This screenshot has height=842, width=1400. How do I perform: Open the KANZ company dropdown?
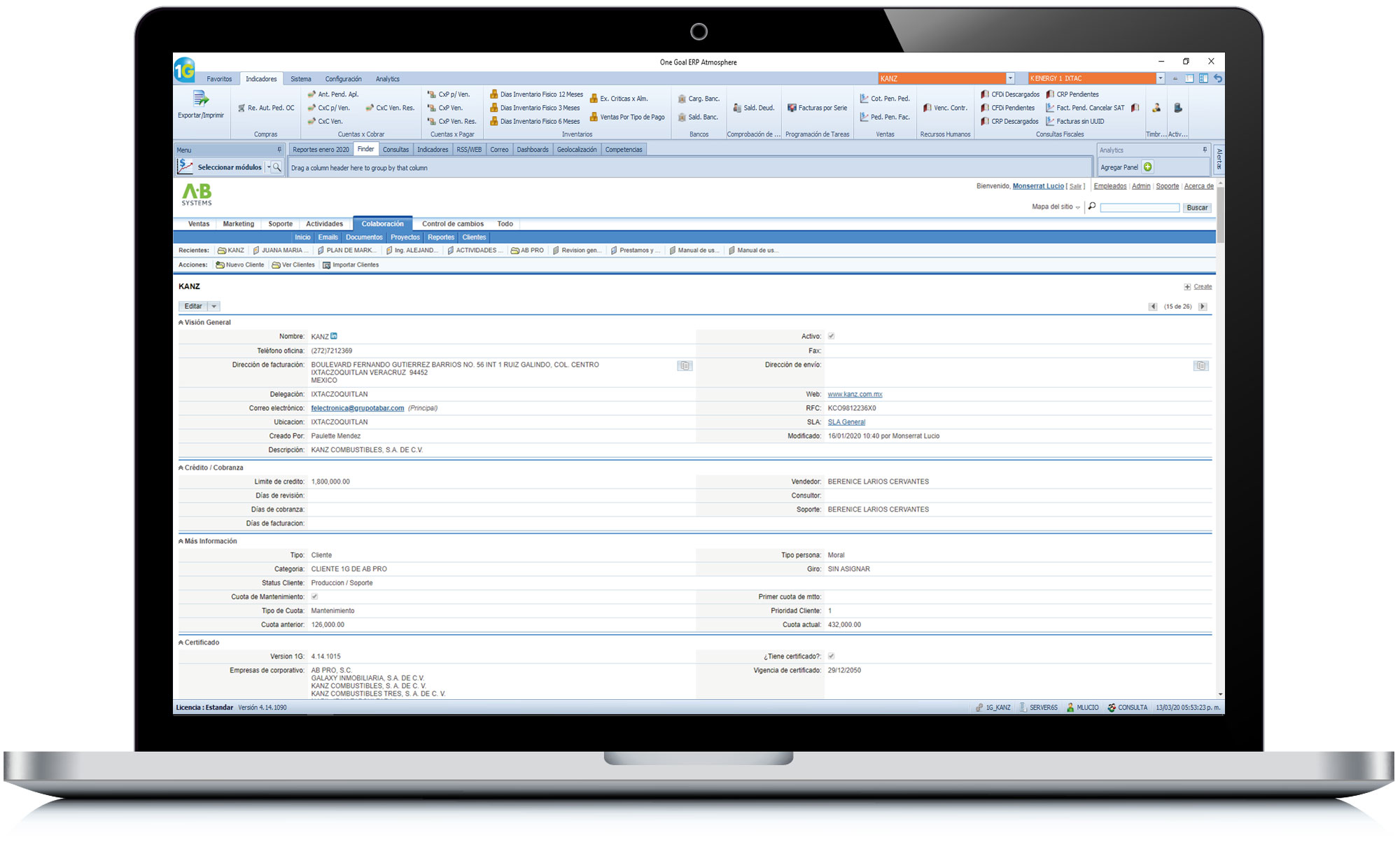pos(1010,78)
